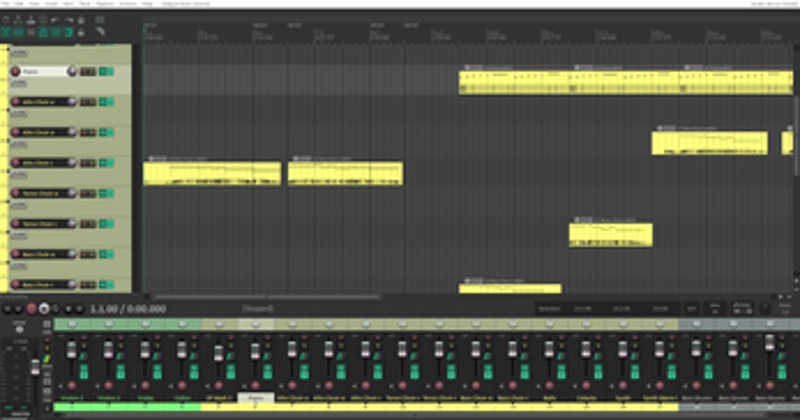
Task: Click the master track fader in the mixer
Action: click(35, 366)
